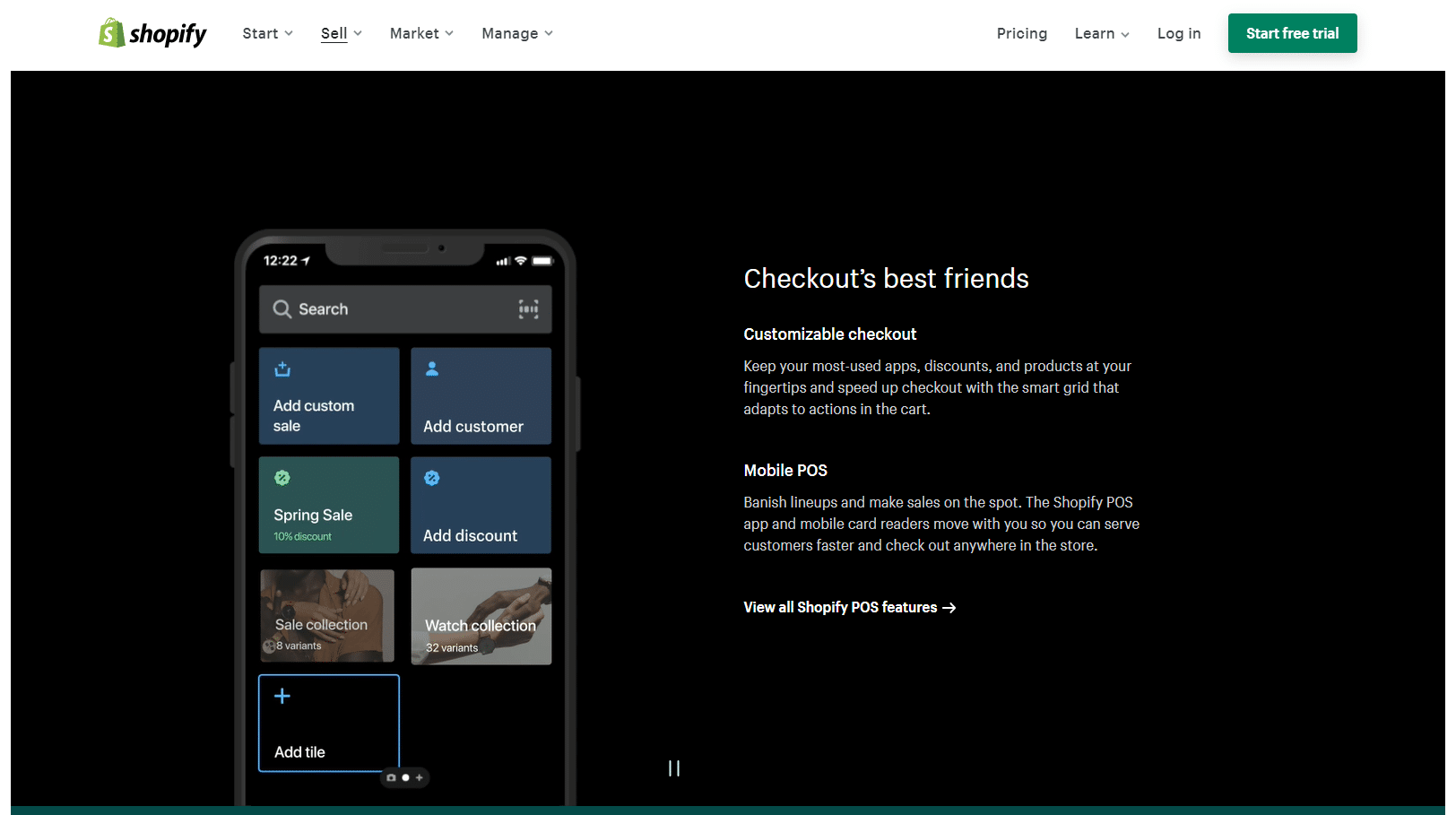
Task: Expand the Manage dropdown menu
Action: 517,33
